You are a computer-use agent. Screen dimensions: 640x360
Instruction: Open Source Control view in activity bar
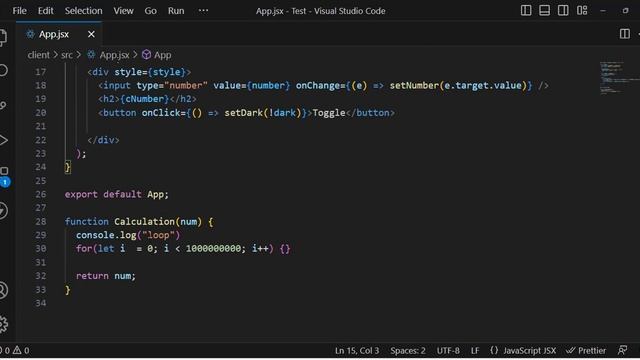[x=3, y=105]
